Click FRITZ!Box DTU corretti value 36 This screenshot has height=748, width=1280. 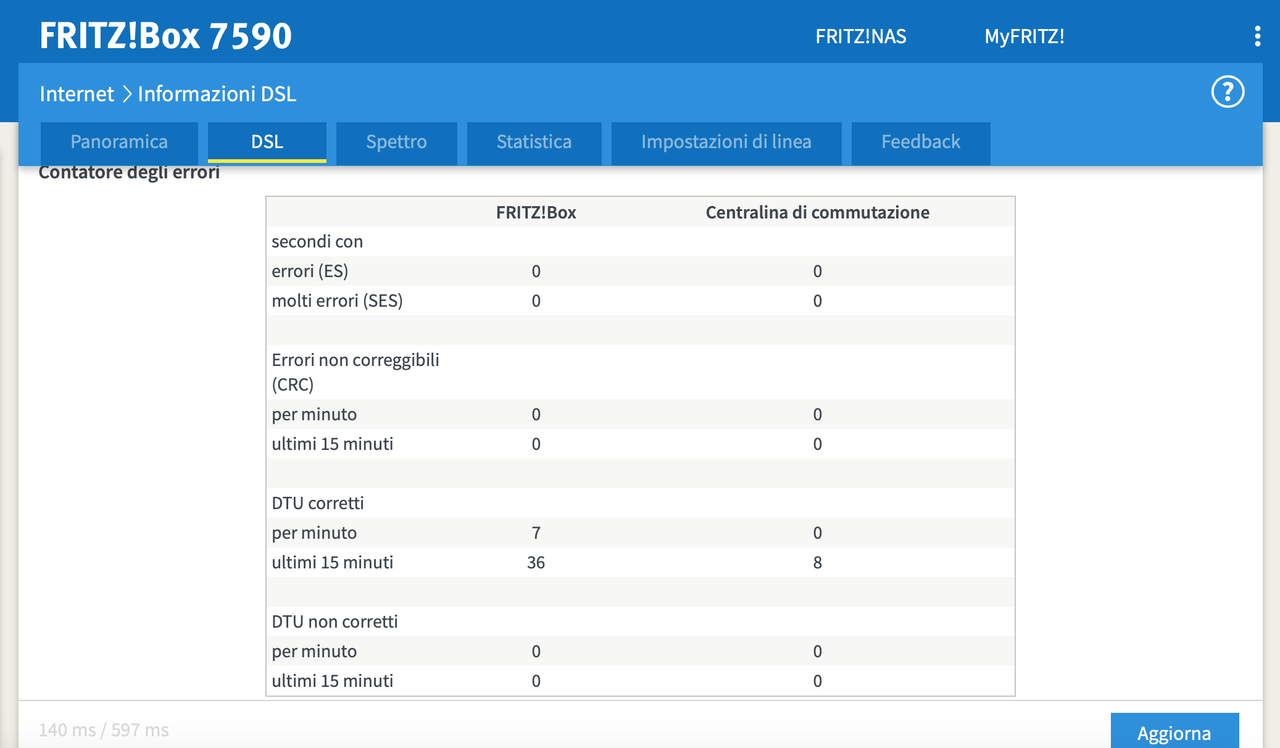[x=536, y=563]
